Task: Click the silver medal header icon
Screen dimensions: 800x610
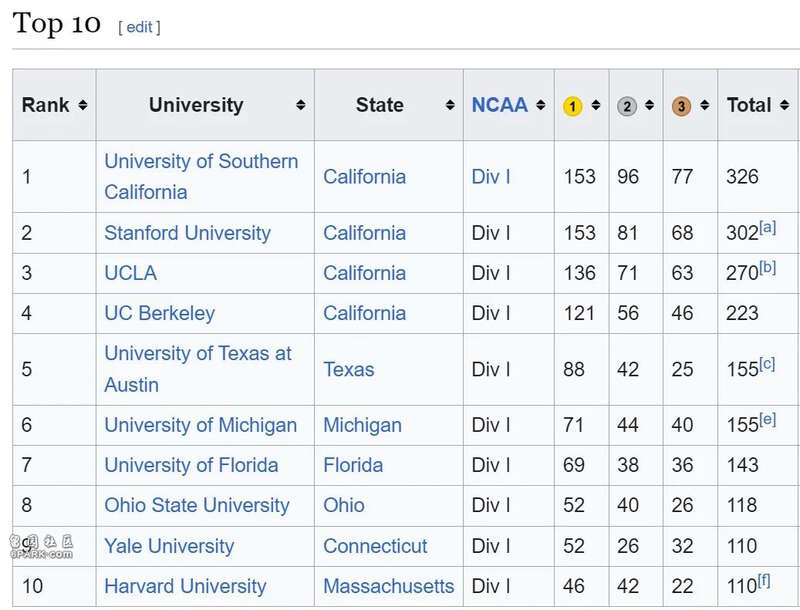Action: point(627,106)
